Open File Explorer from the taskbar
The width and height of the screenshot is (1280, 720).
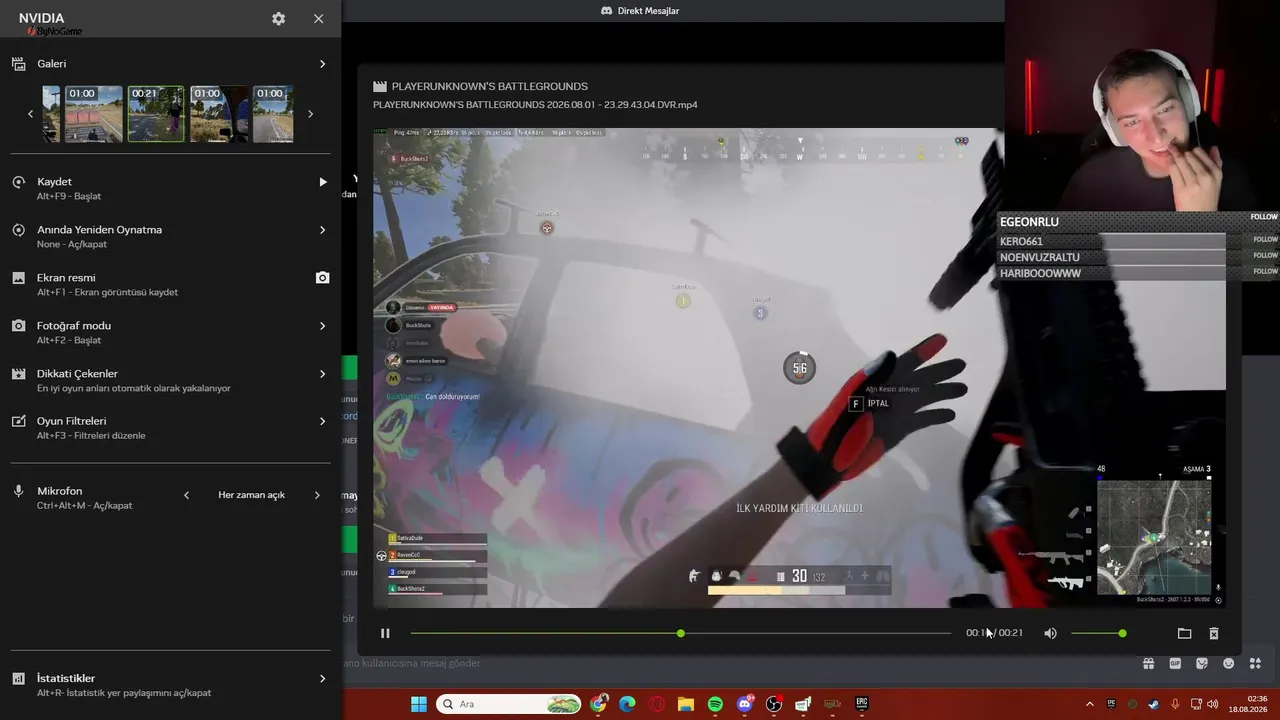click(686, 704)
